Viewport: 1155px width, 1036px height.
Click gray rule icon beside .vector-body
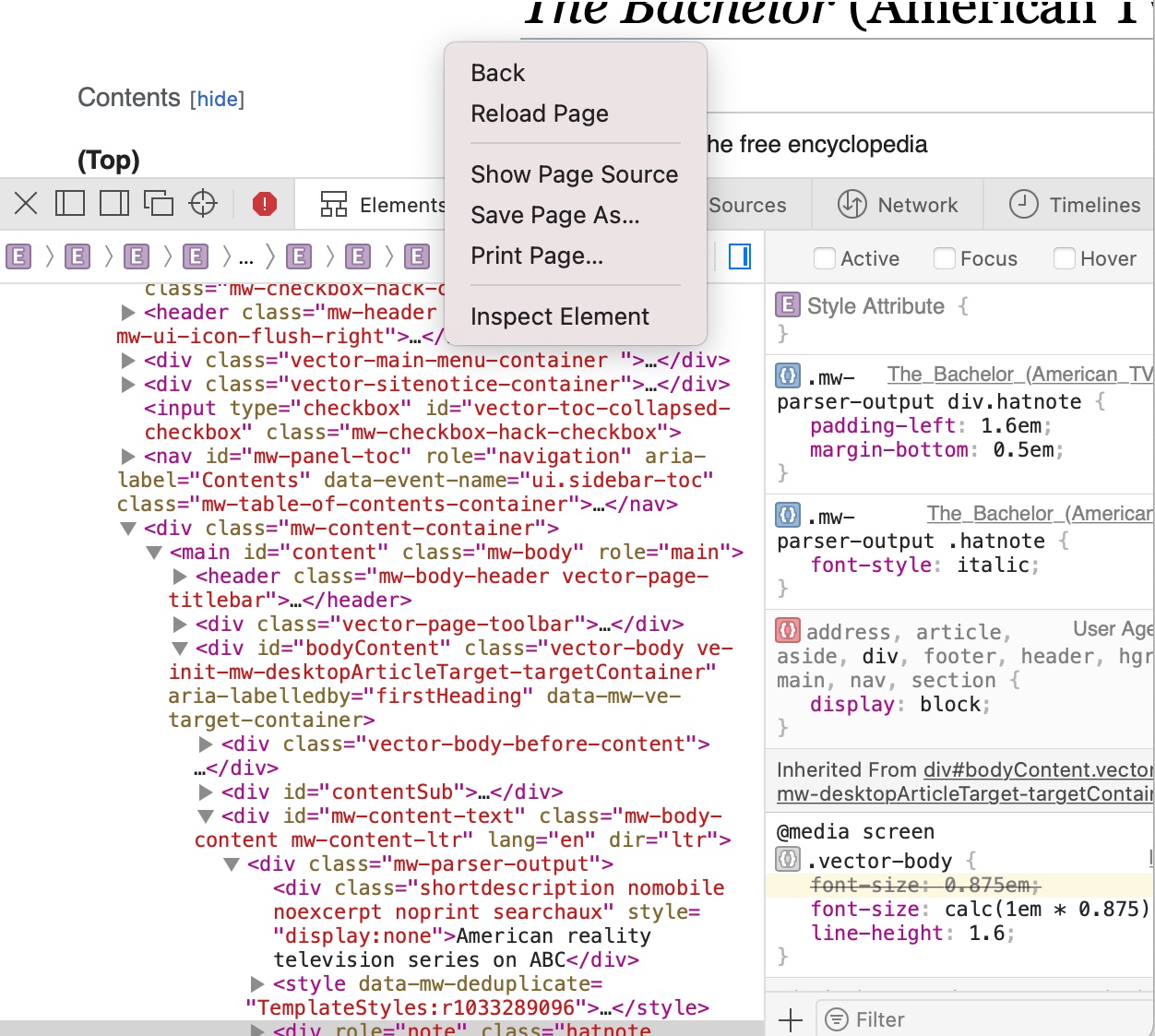788,860
